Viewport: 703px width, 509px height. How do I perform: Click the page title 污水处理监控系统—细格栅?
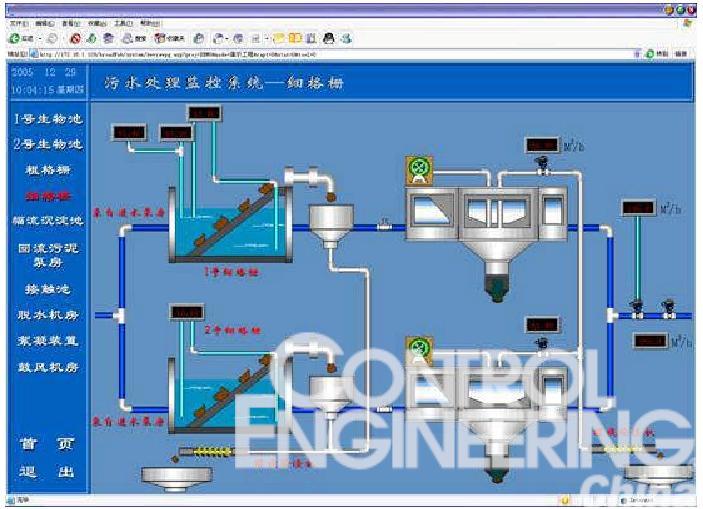tap(224, 83)
